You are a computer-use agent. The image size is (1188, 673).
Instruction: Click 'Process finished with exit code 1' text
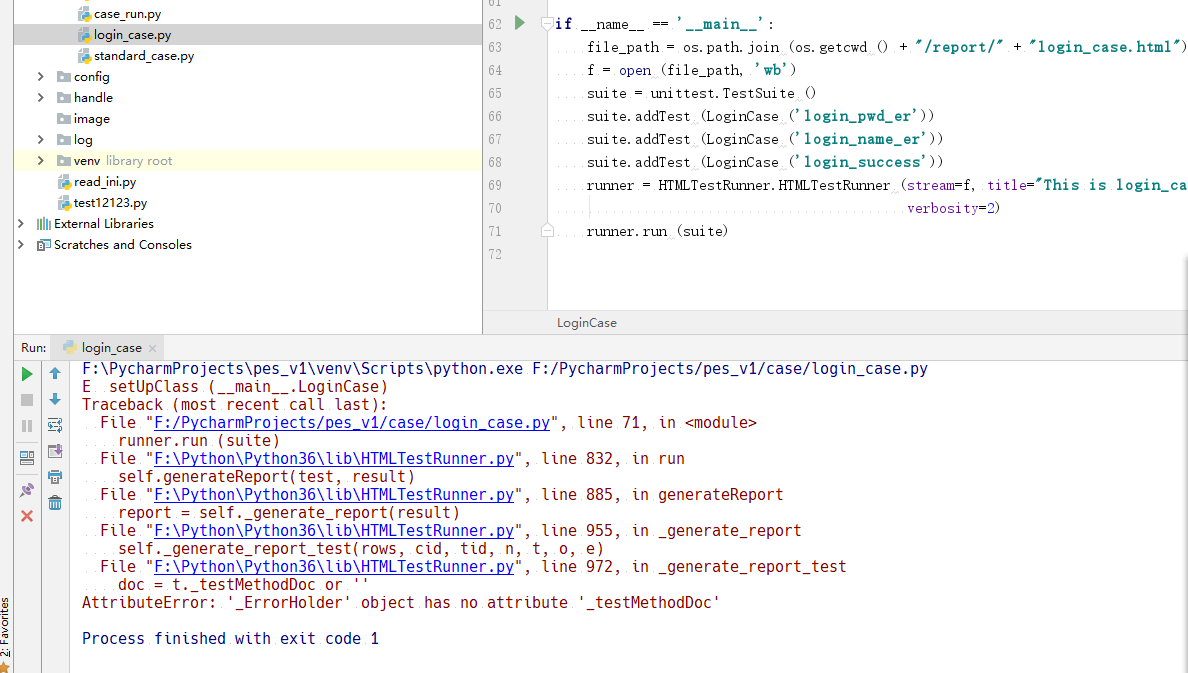[230, 639]
